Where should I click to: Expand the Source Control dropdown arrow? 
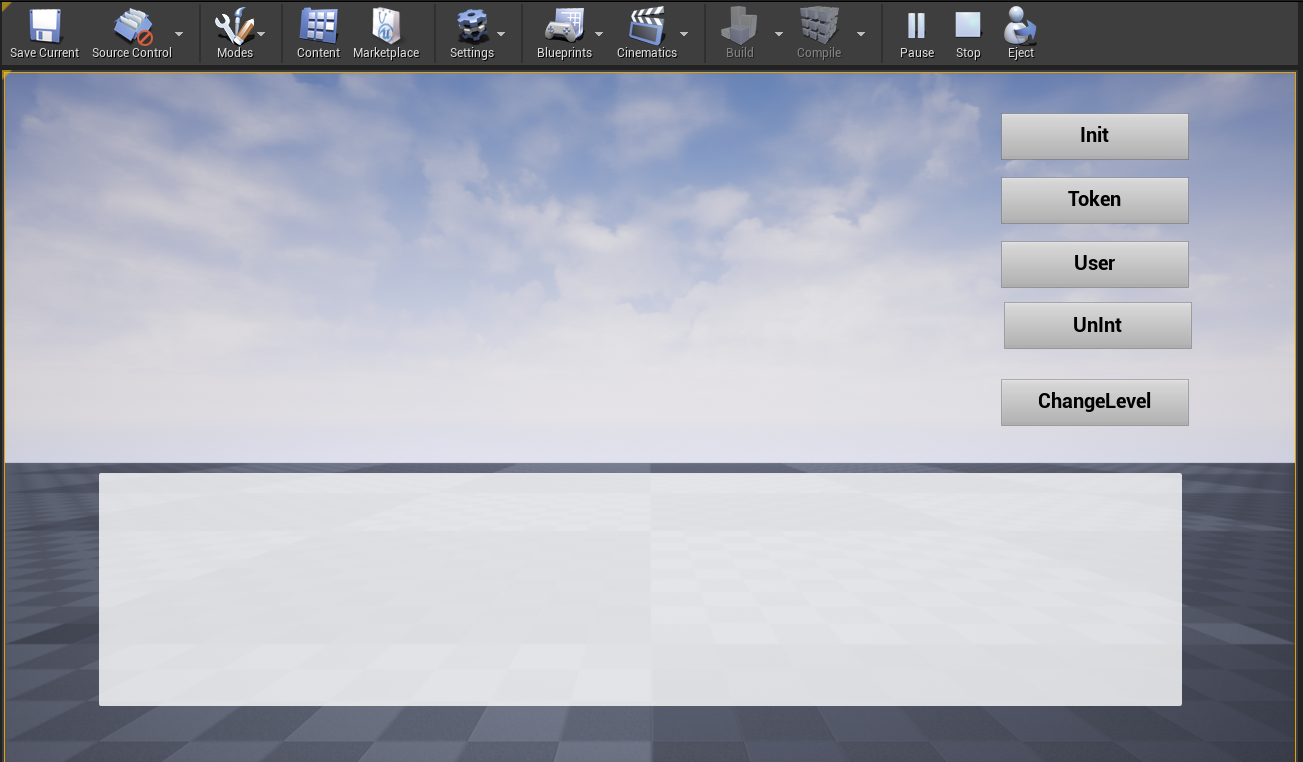coord(180,34)
